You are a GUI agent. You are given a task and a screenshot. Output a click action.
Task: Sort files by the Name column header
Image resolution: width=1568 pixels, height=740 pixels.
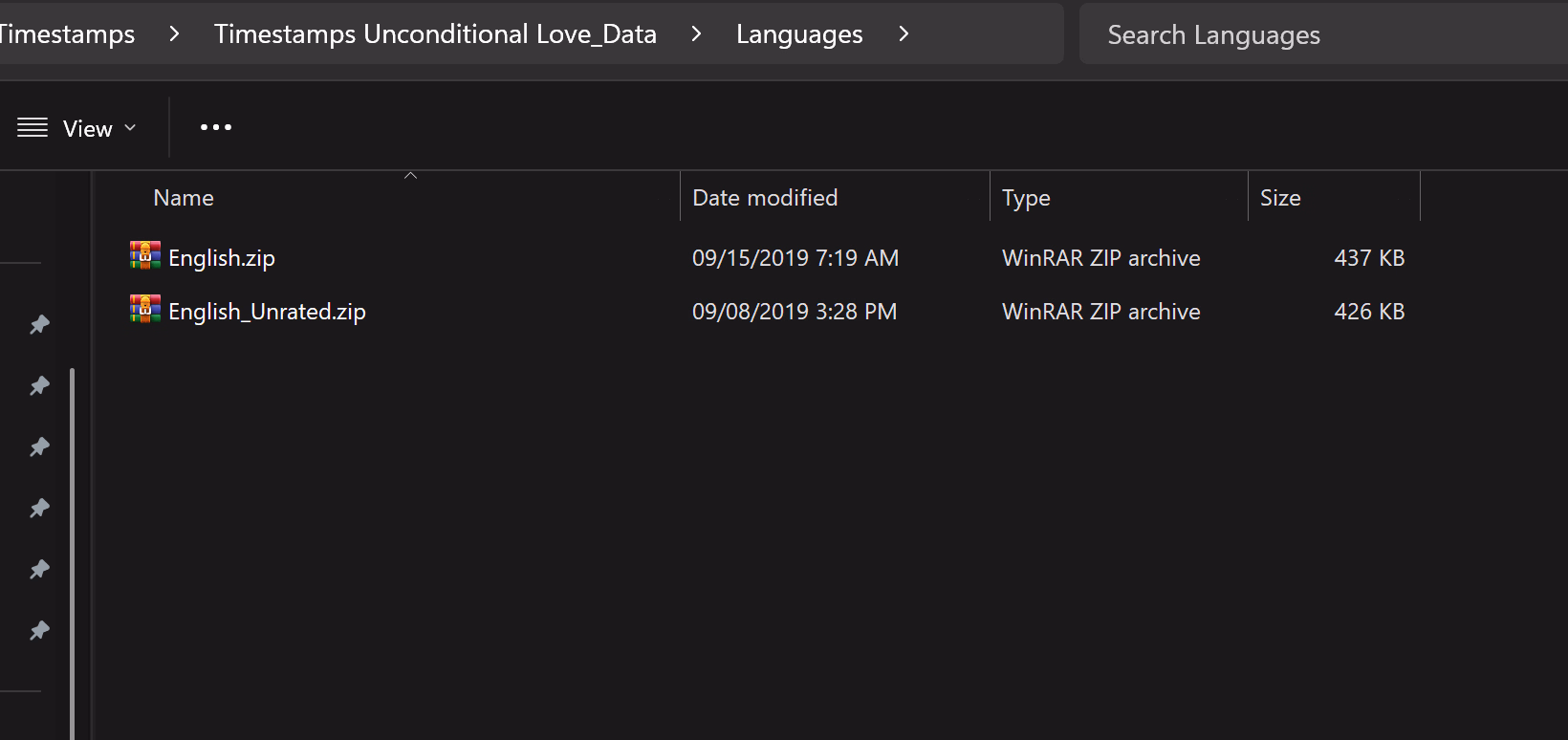tap(184, 198)
